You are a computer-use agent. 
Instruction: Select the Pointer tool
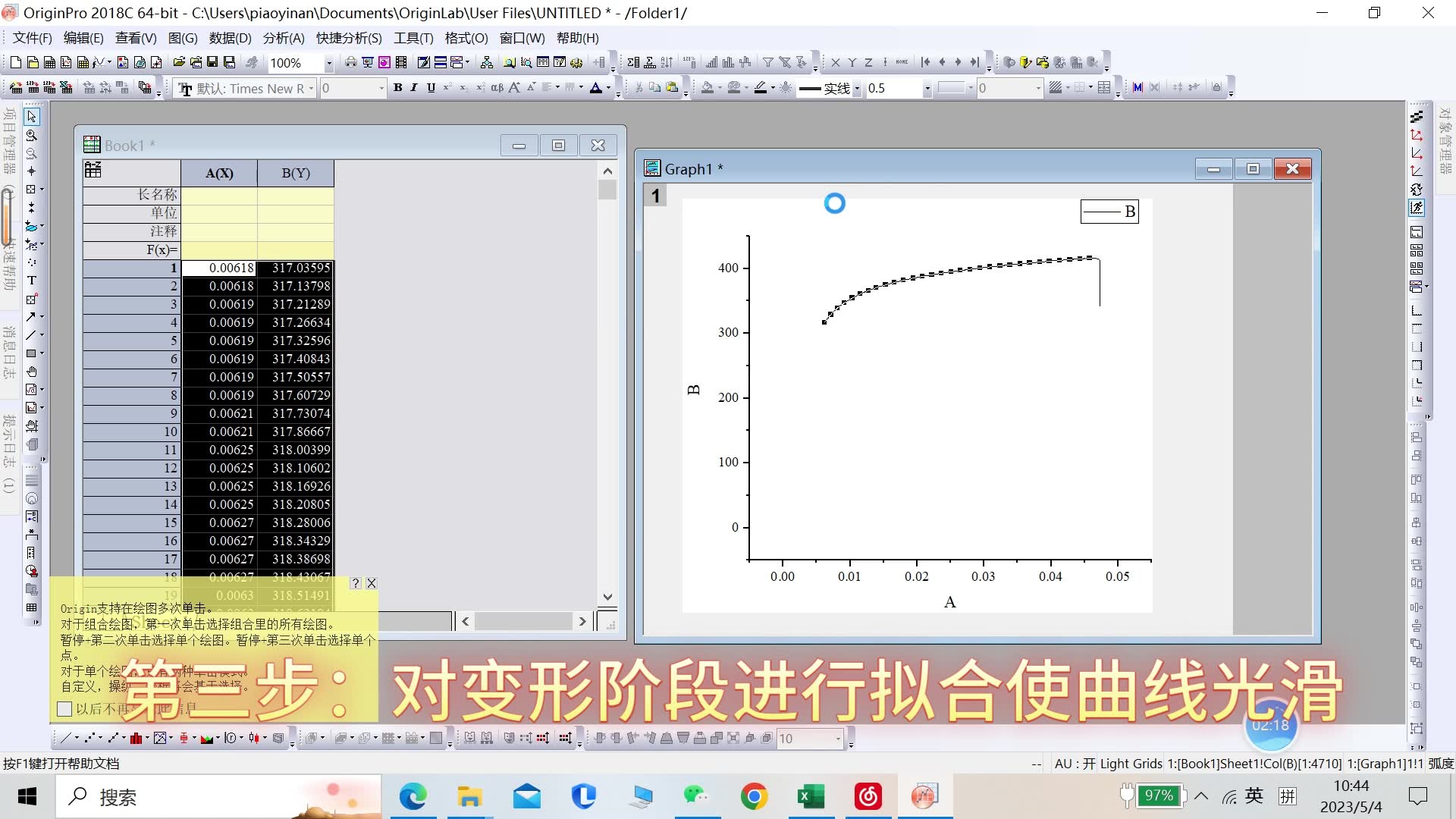31,117
